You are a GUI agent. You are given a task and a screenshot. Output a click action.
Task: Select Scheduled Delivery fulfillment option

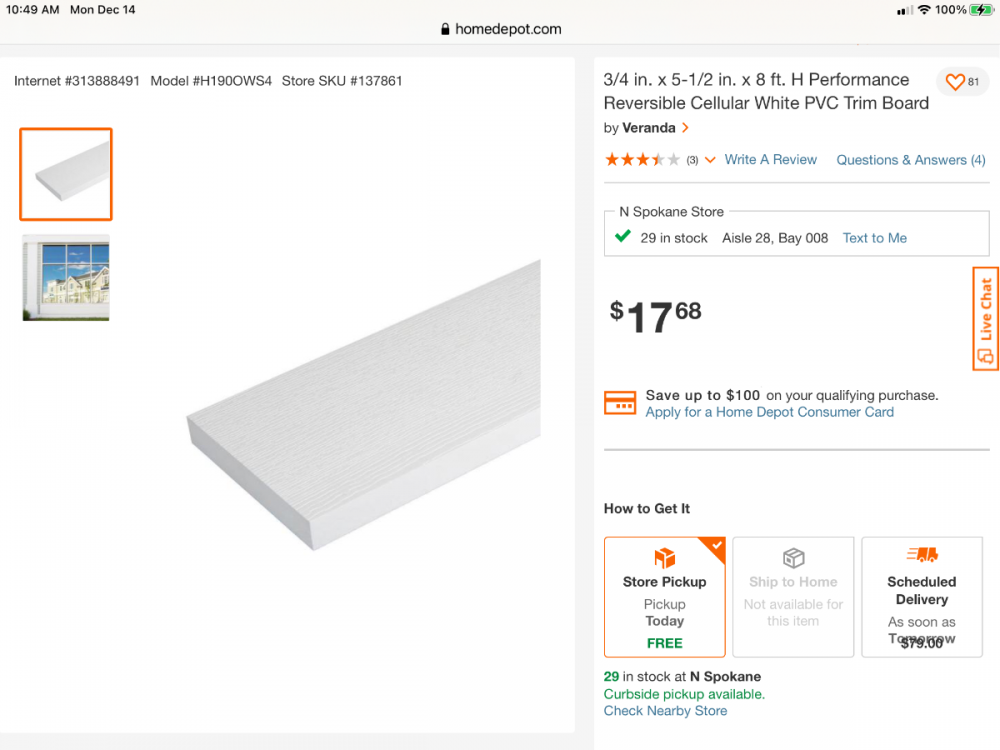[x=921, y=597]
